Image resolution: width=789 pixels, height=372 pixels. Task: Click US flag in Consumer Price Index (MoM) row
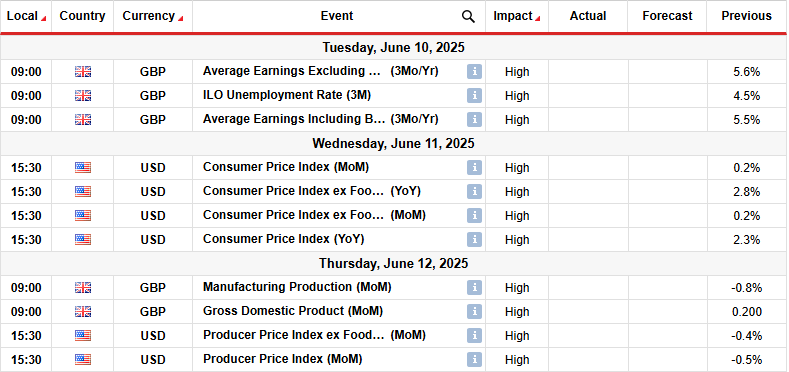pos(83,168)
